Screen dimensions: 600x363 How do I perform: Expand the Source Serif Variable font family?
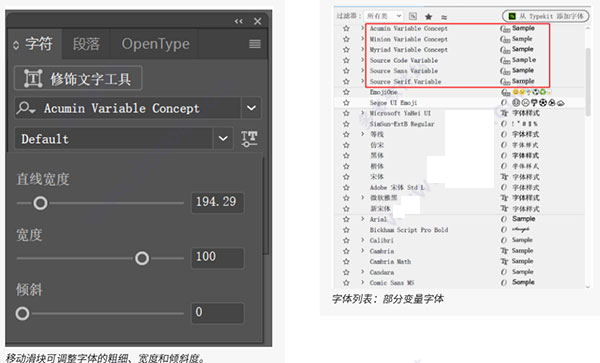[362, 81]
